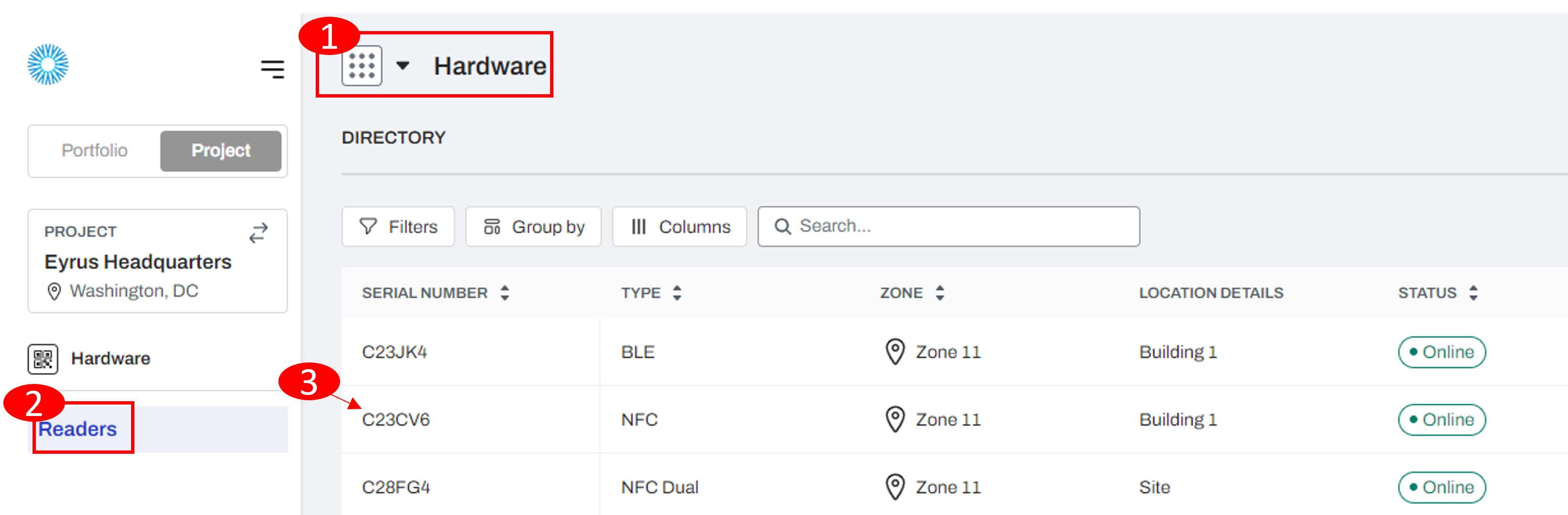Switch project using swap arrows icon
The height and width of the screenshot is (515, 1568).
pos(259,232)
